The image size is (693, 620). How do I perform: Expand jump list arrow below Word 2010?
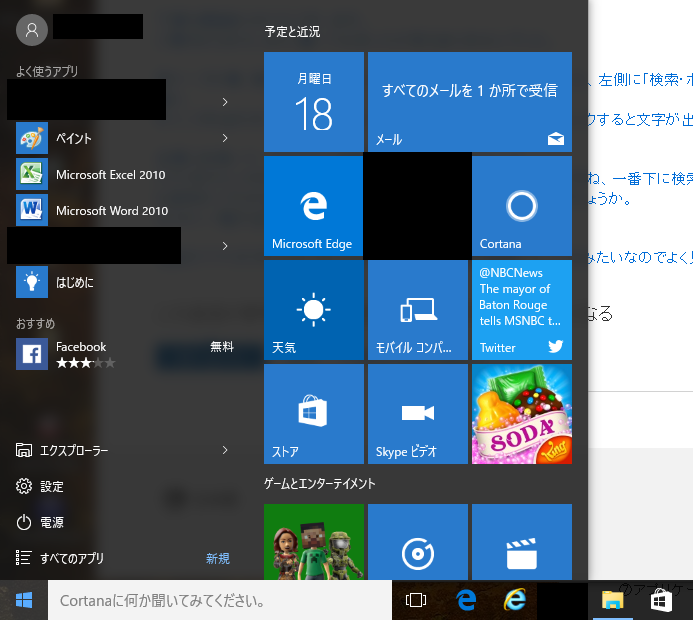(225, 246)
